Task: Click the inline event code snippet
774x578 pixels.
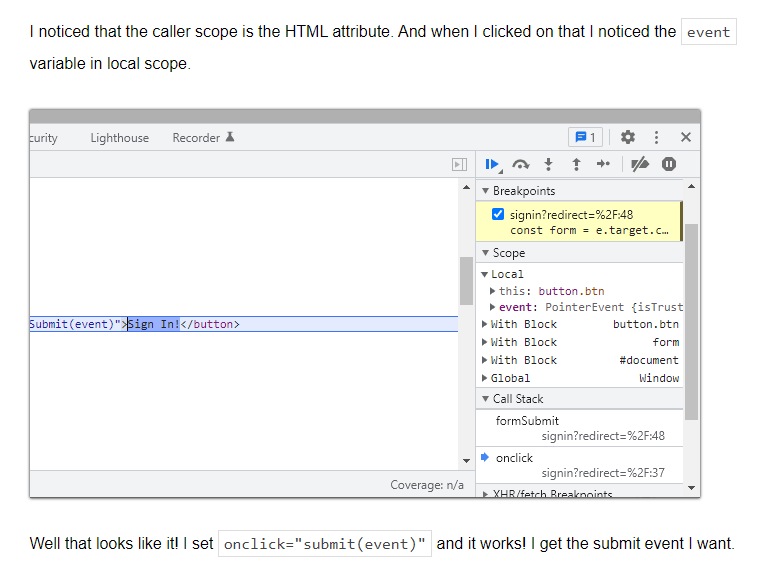Action: [708, 32]
